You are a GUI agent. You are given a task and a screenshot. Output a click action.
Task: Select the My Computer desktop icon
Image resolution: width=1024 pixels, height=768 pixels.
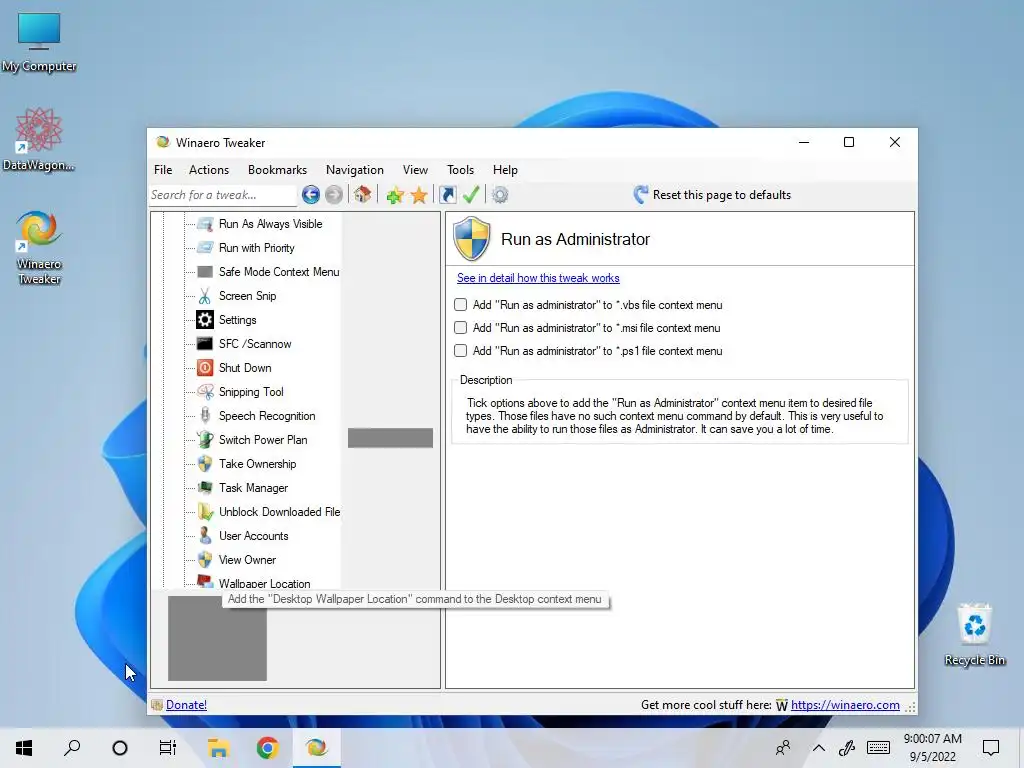point(39,42)
